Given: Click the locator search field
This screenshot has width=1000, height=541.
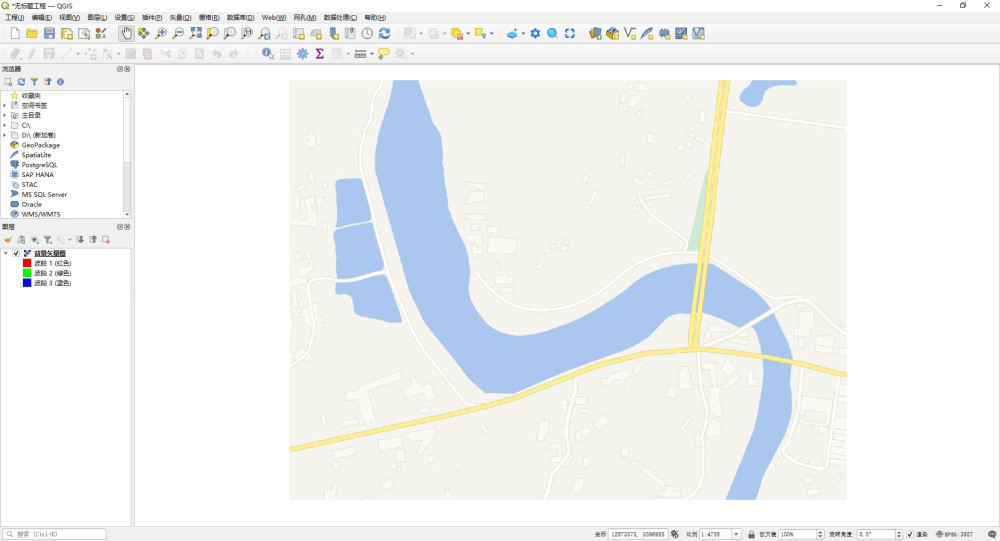Looking at the screenshot, I should pyautogui.click(x=54, y=534).
